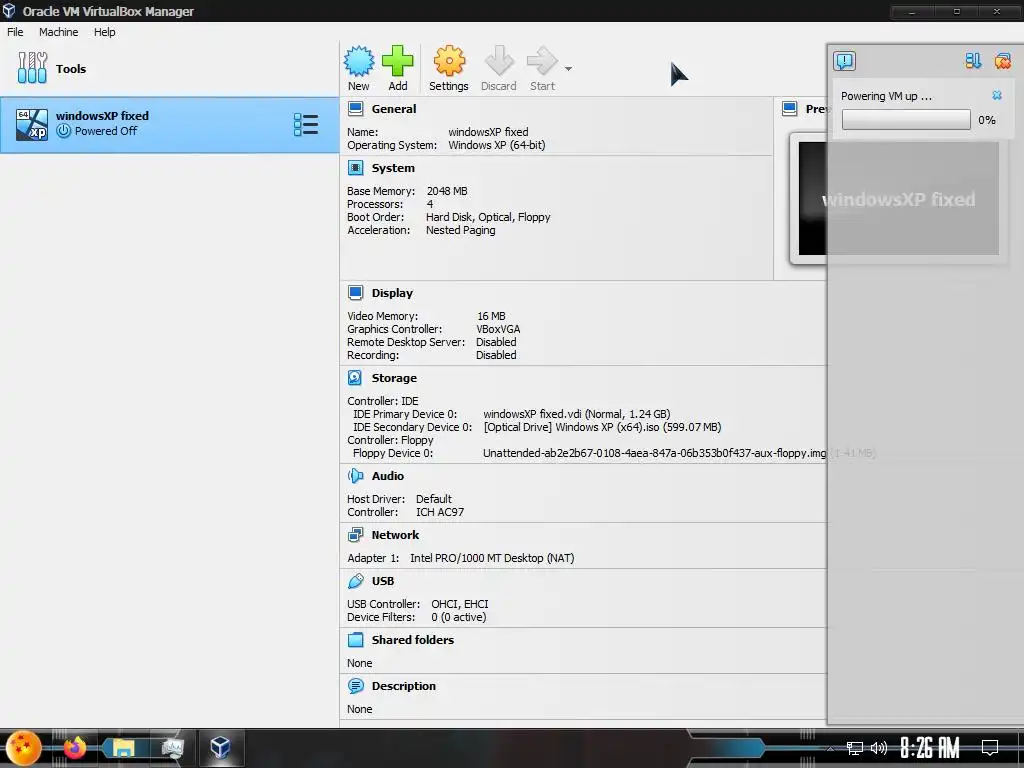This screenshot has height=768, width=1024.
Task: Show hidden tray icons with the chevron
Action: [x=831, y=748]
